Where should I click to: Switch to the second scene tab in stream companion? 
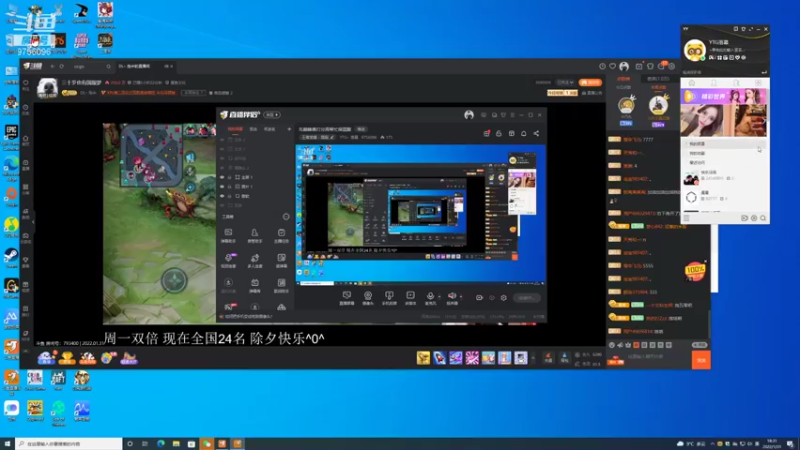click(x=253, y=129)
